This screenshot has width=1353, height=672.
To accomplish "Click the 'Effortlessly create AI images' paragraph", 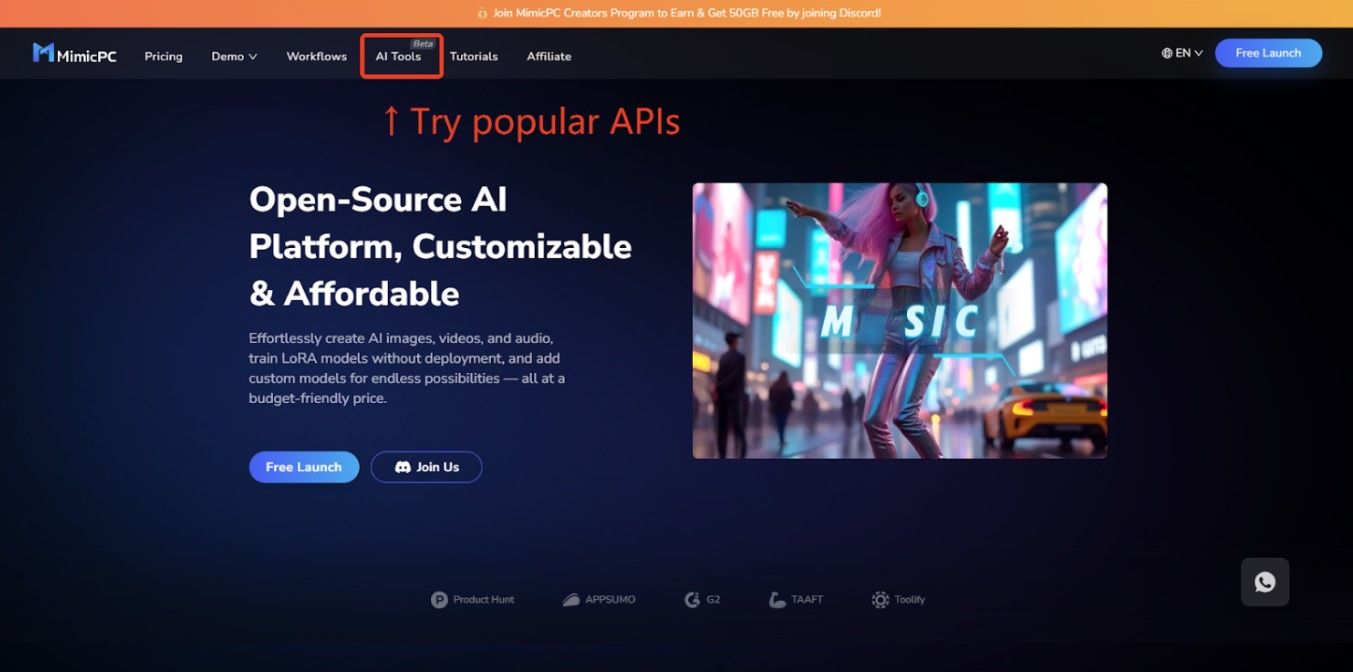I will [x=407, y=368].
